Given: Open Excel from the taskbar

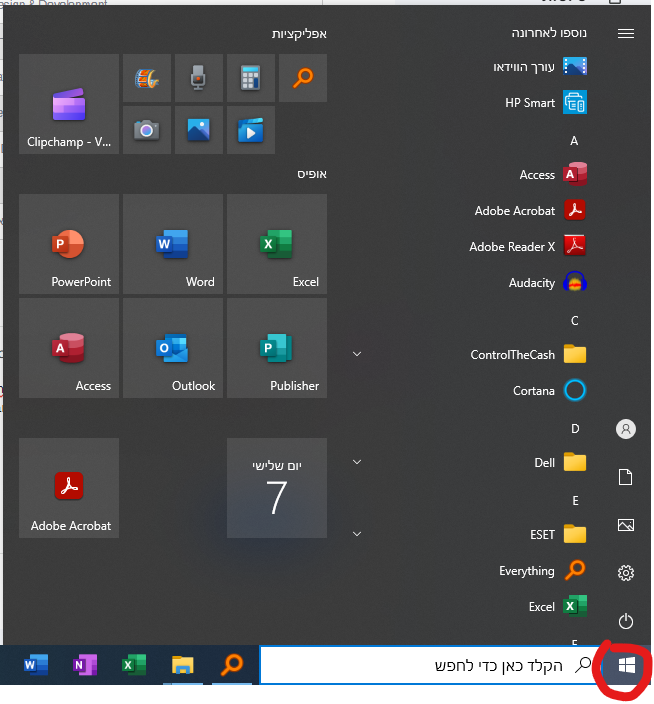Looking at the screenshot, I should (134, 665).
